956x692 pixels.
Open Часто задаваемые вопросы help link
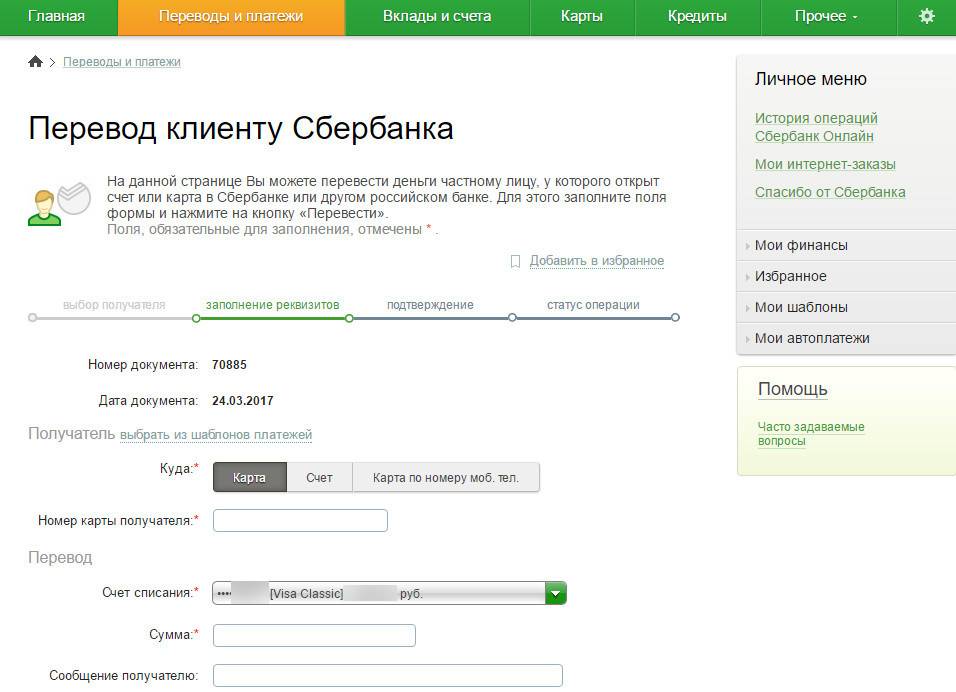811,433
